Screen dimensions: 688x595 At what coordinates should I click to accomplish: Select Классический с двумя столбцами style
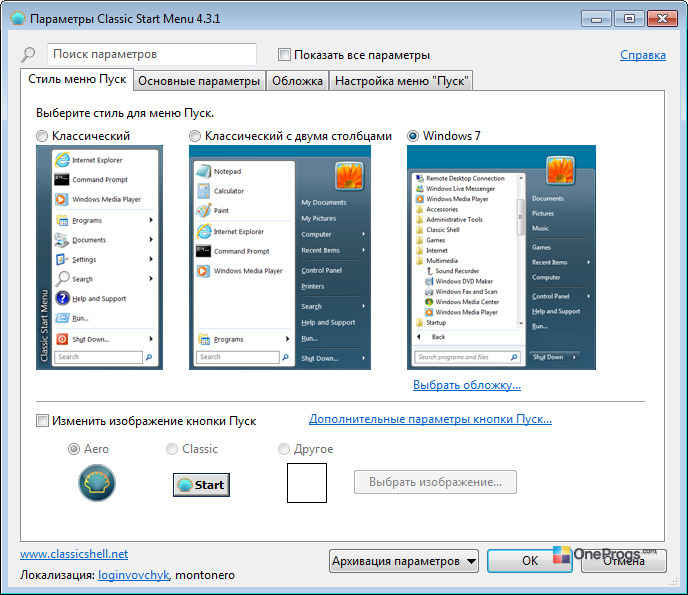[x=195, y=136]
